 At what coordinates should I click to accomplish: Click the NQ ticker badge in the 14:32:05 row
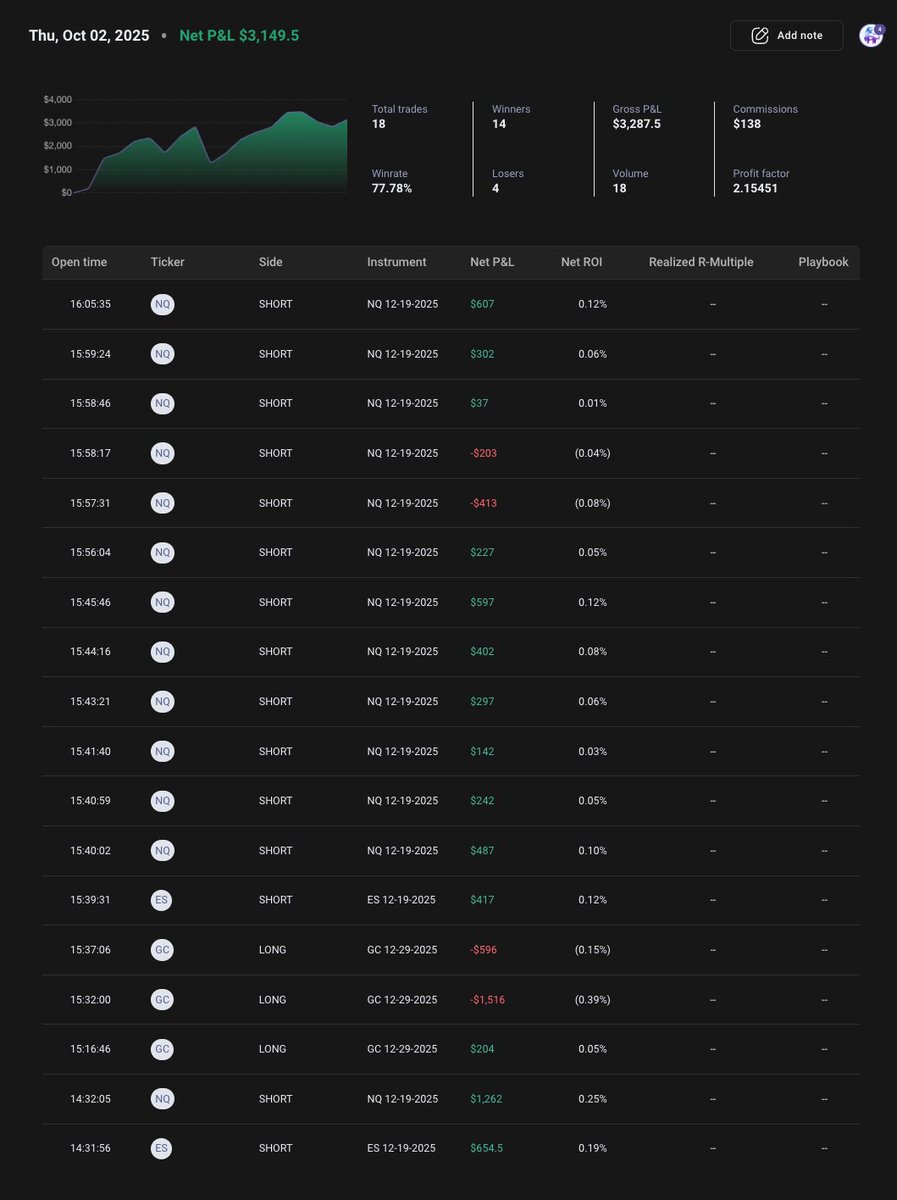coord(163,1098)
